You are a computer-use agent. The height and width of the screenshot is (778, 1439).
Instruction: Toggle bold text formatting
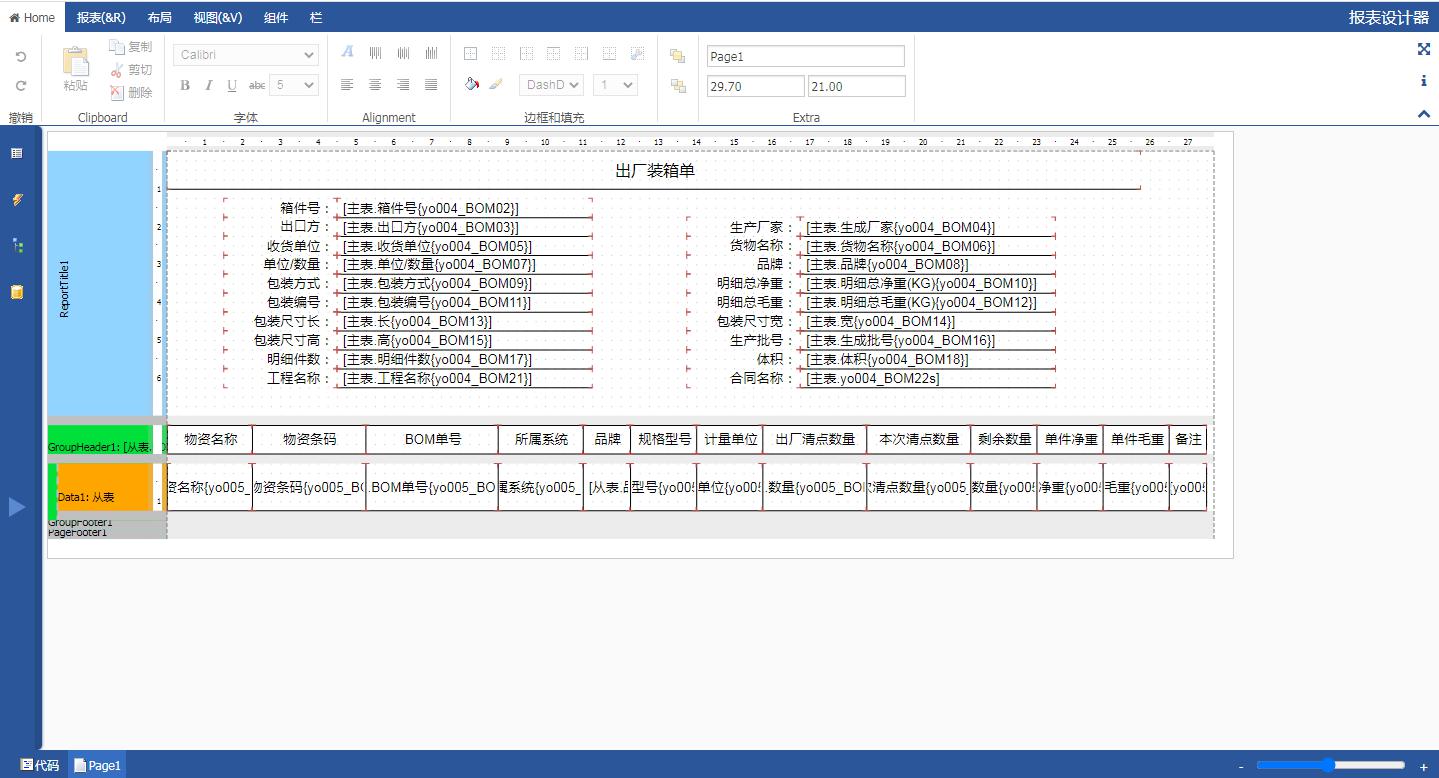click(185, 86)
